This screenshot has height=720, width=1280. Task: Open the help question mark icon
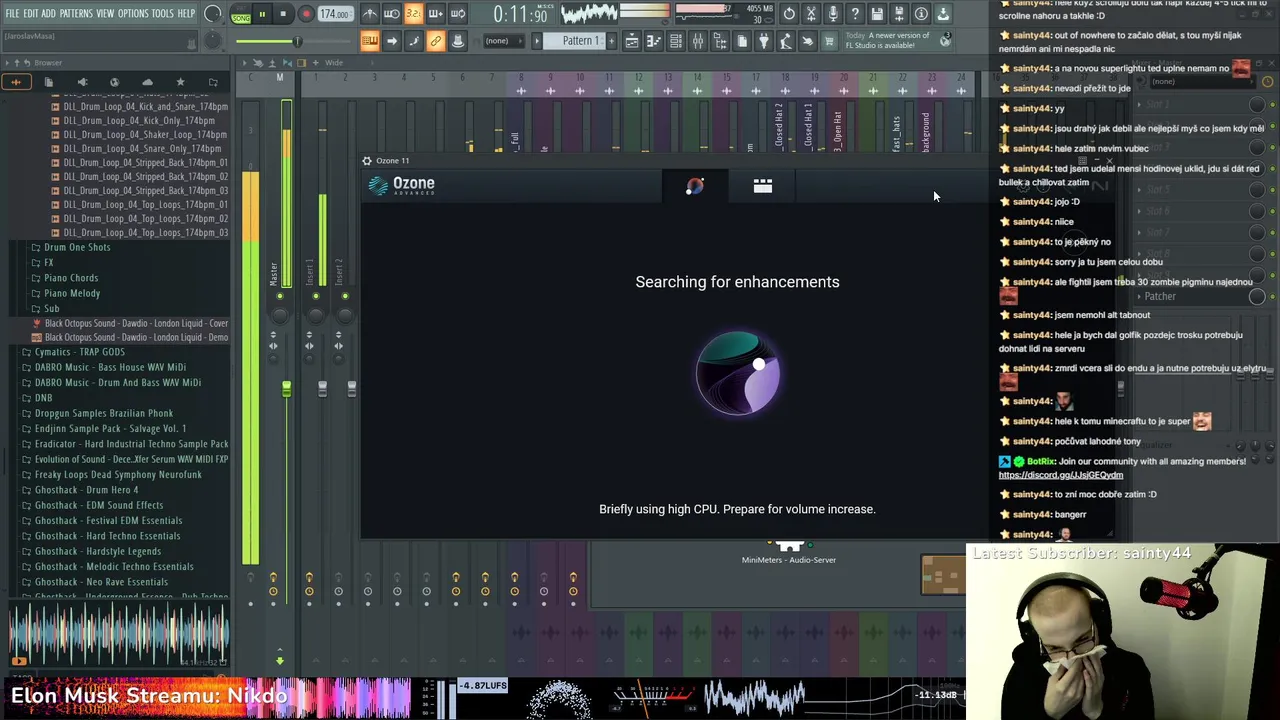855,14
